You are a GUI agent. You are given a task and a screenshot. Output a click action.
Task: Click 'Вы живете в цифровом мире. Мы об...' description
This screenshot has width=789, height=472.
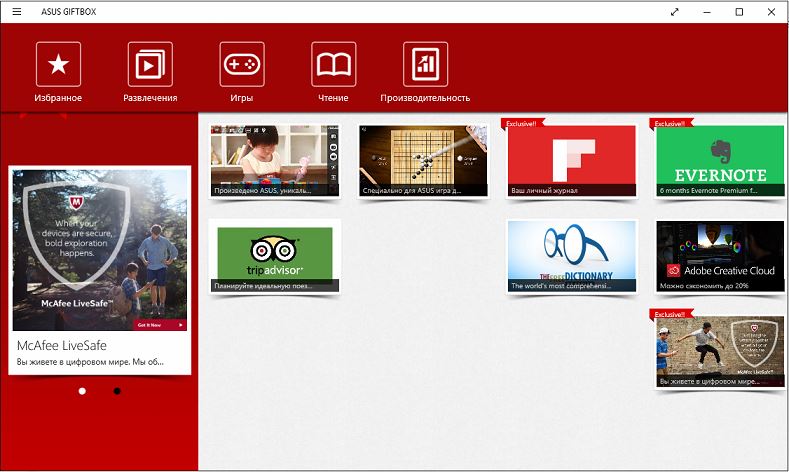(x=90, y=362)
